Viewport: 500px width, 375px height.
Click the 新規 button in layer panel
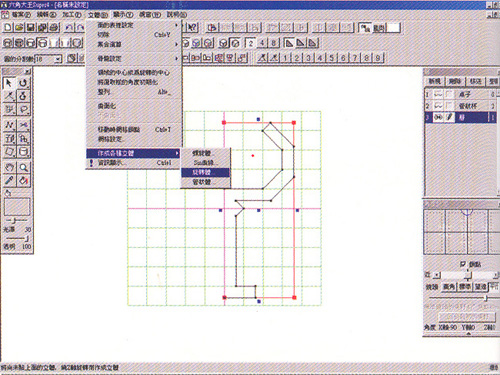pyautogui.click(x=434, y=81)
